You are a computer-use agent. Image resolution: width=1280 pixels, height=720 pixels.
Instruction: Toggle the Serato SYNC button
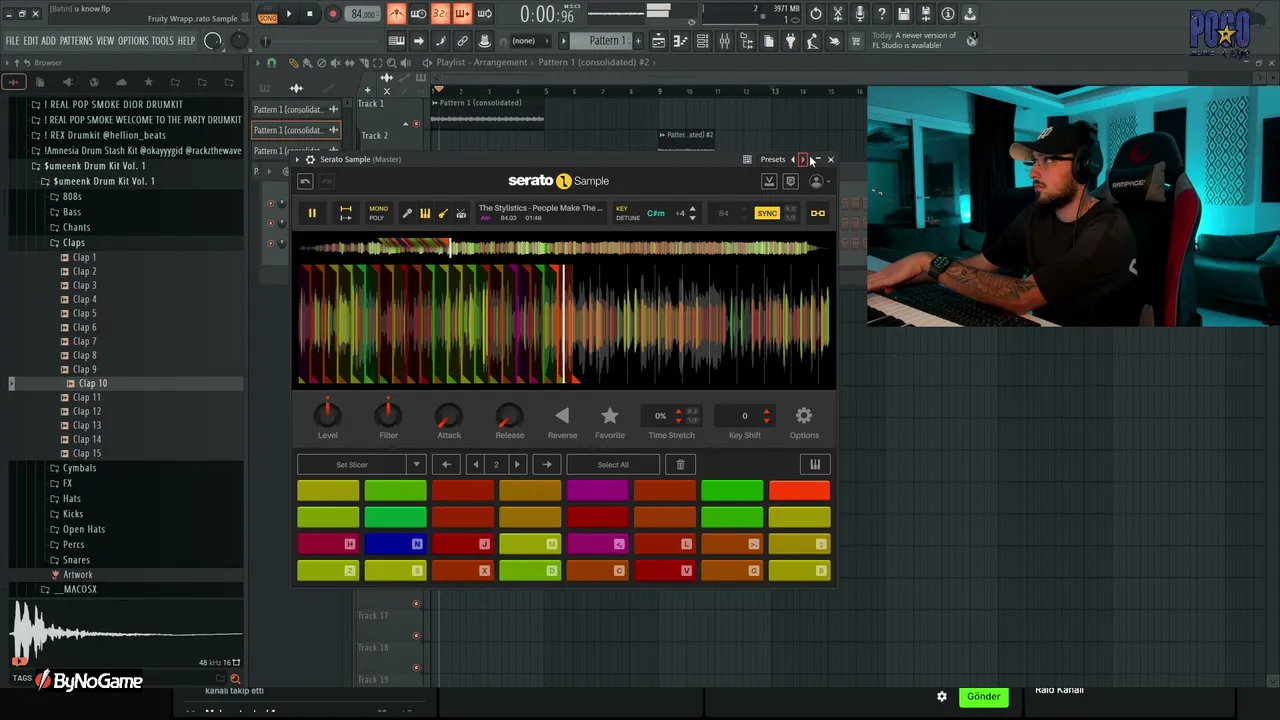[x=767, y=213]
